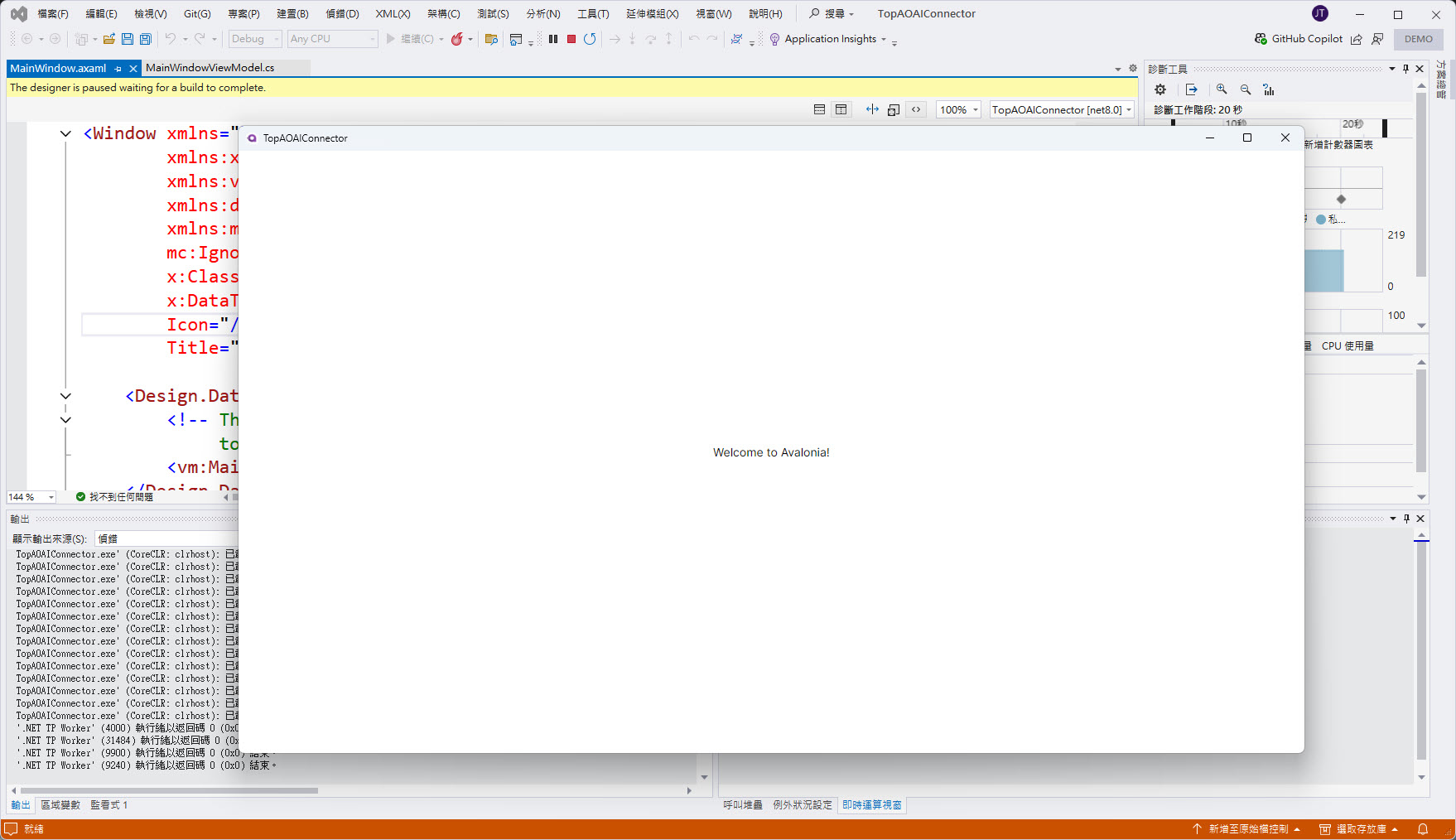Screen dimensions: 1456x840
Task: Open the Git(G) menu
Action: (197, 14)
